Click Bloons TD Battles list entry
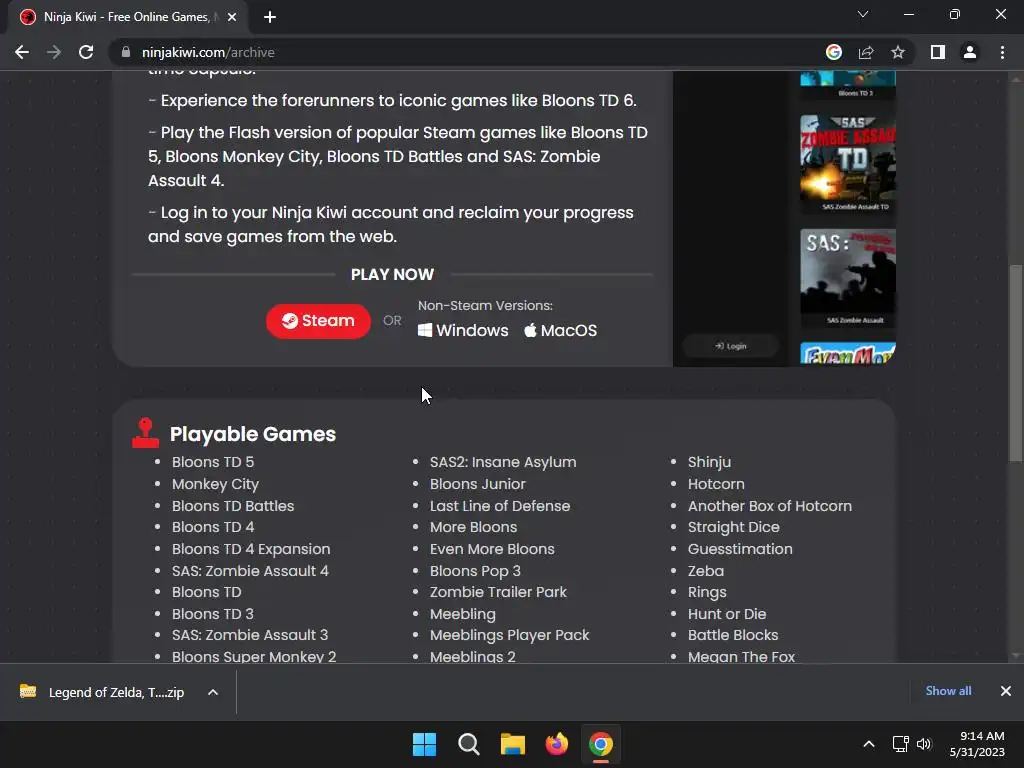Viewport: 1024px width, 768px height. click(233, 505)
